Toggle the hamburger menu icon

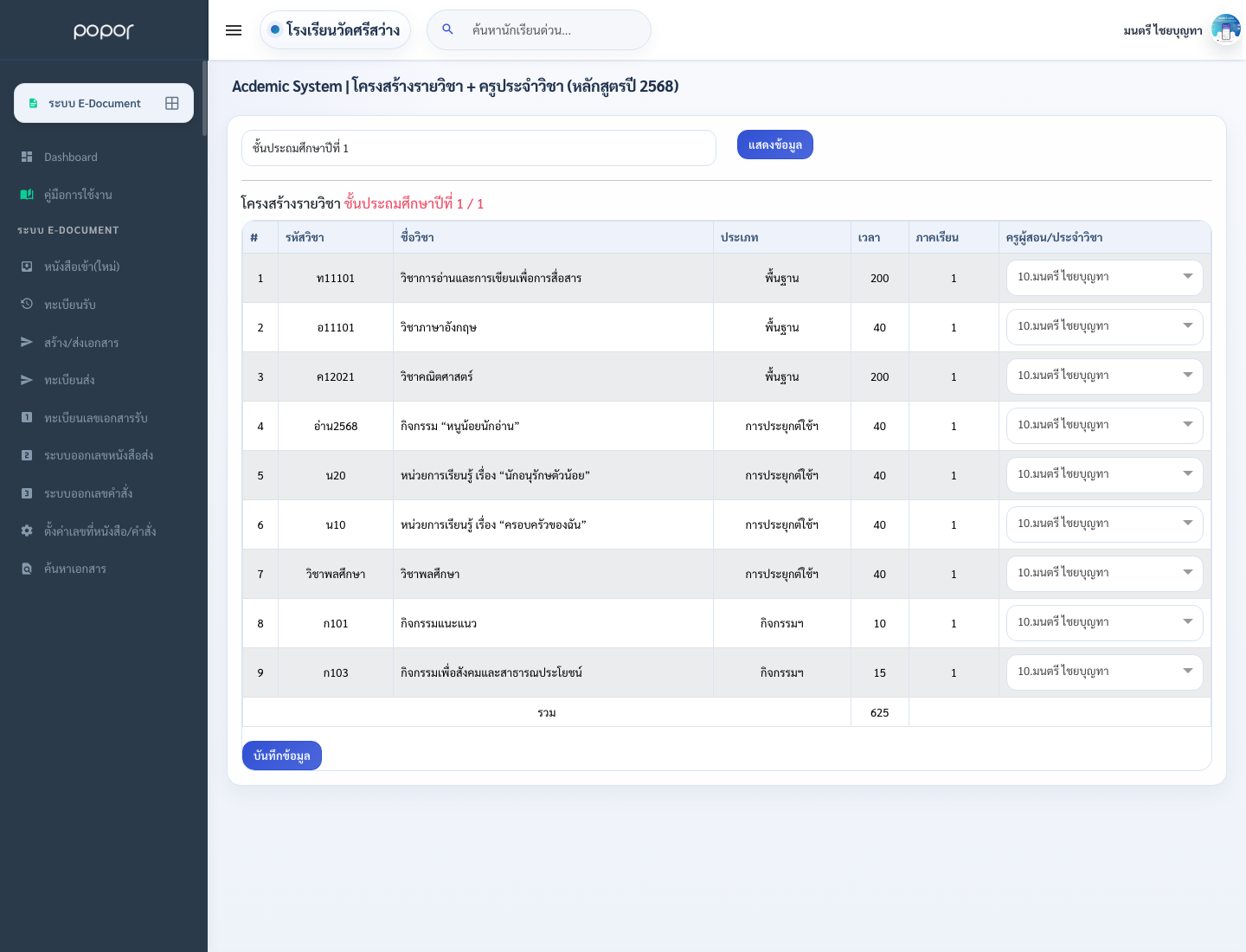tap(234, 30)
